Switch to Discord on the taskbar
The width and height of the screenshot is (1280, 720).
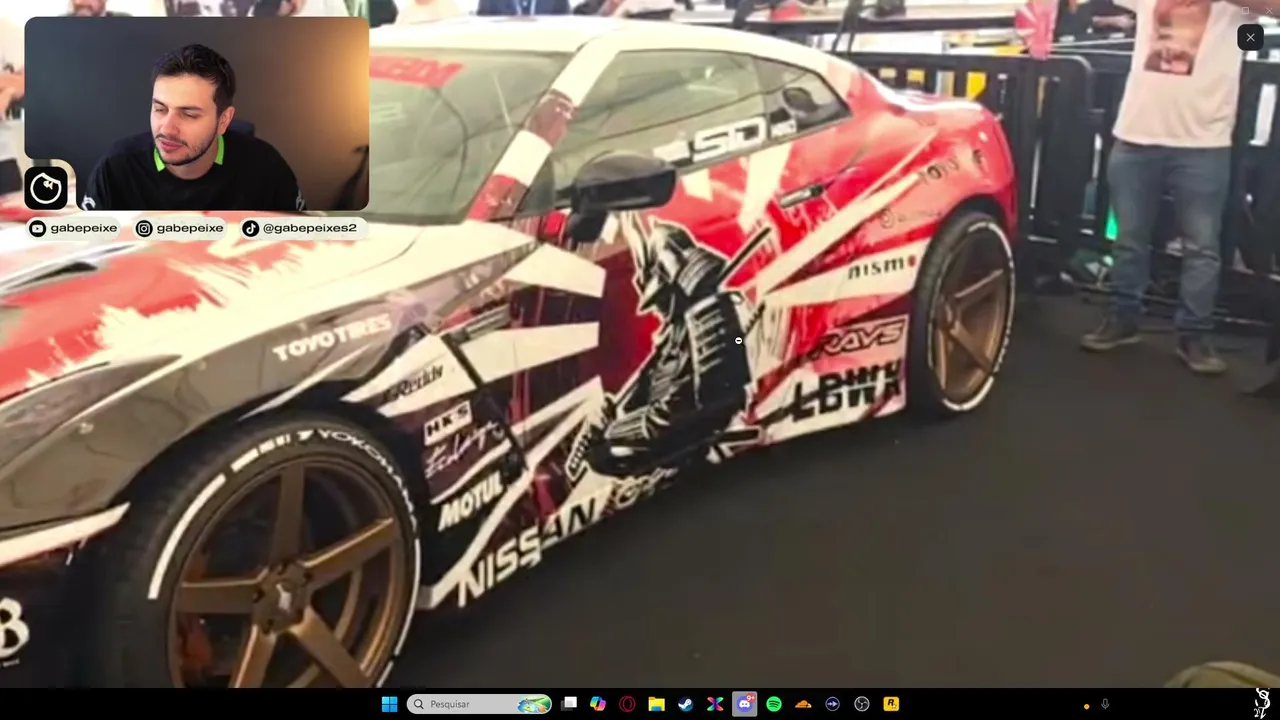(x=744, y=704)
